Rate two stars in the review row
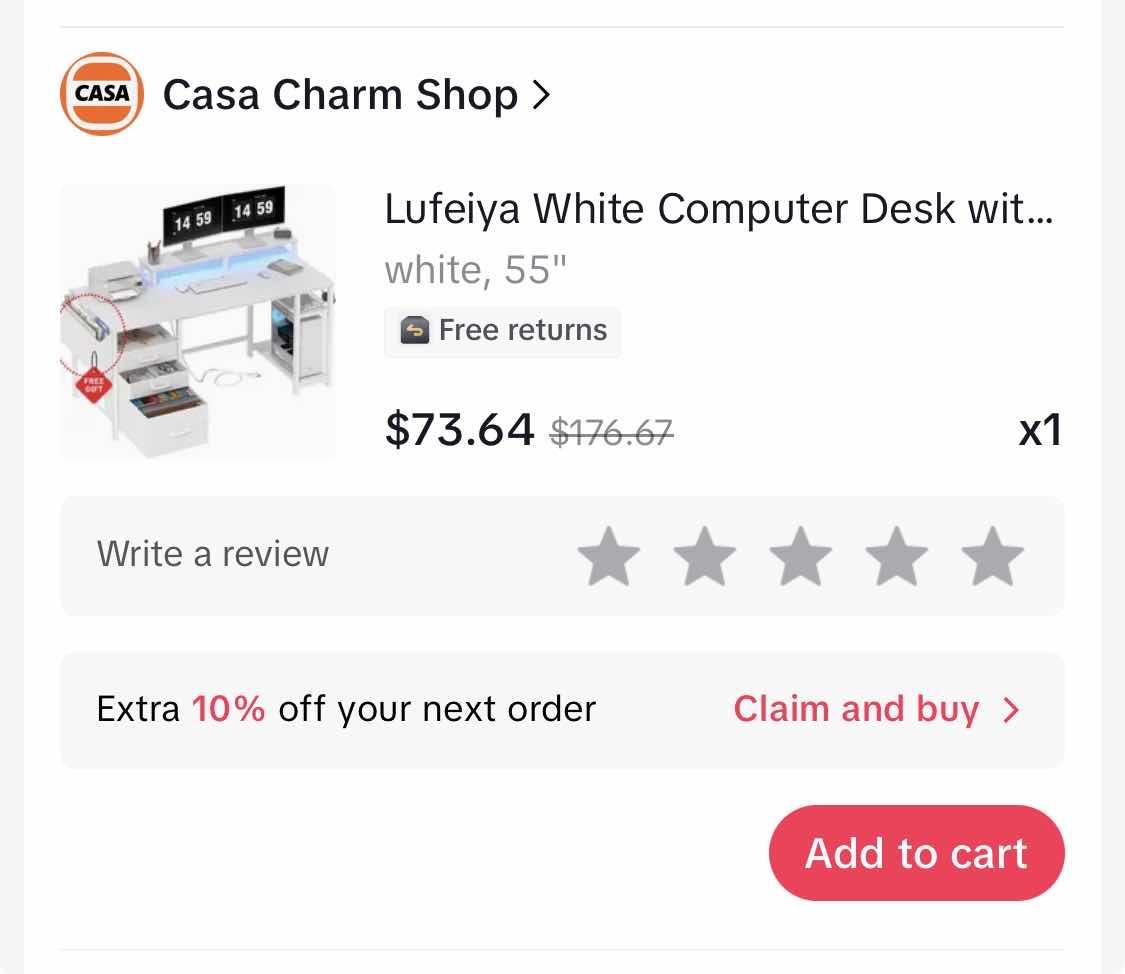 [x=705, y=557]
